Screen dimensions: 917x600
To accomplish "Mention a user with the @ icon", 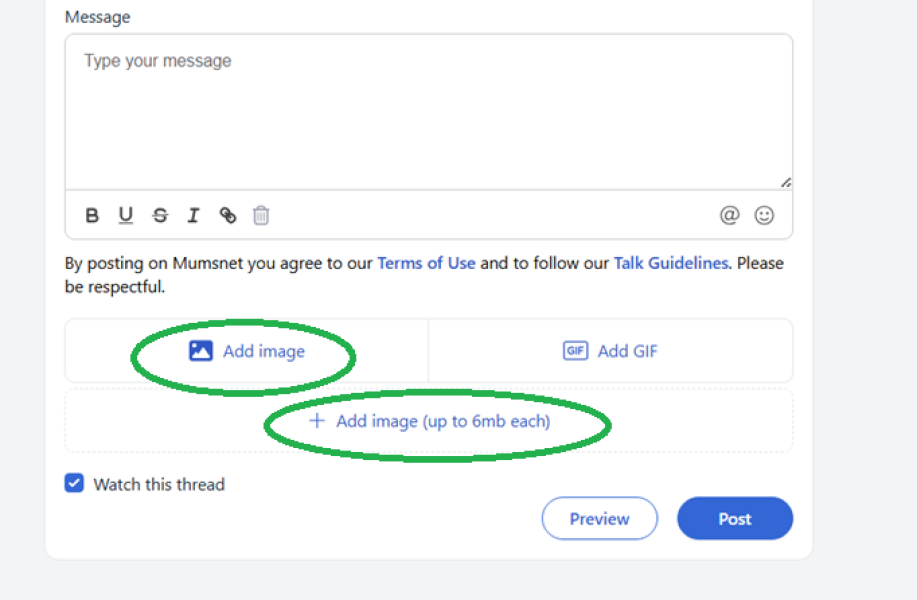I will pos(729,215).
